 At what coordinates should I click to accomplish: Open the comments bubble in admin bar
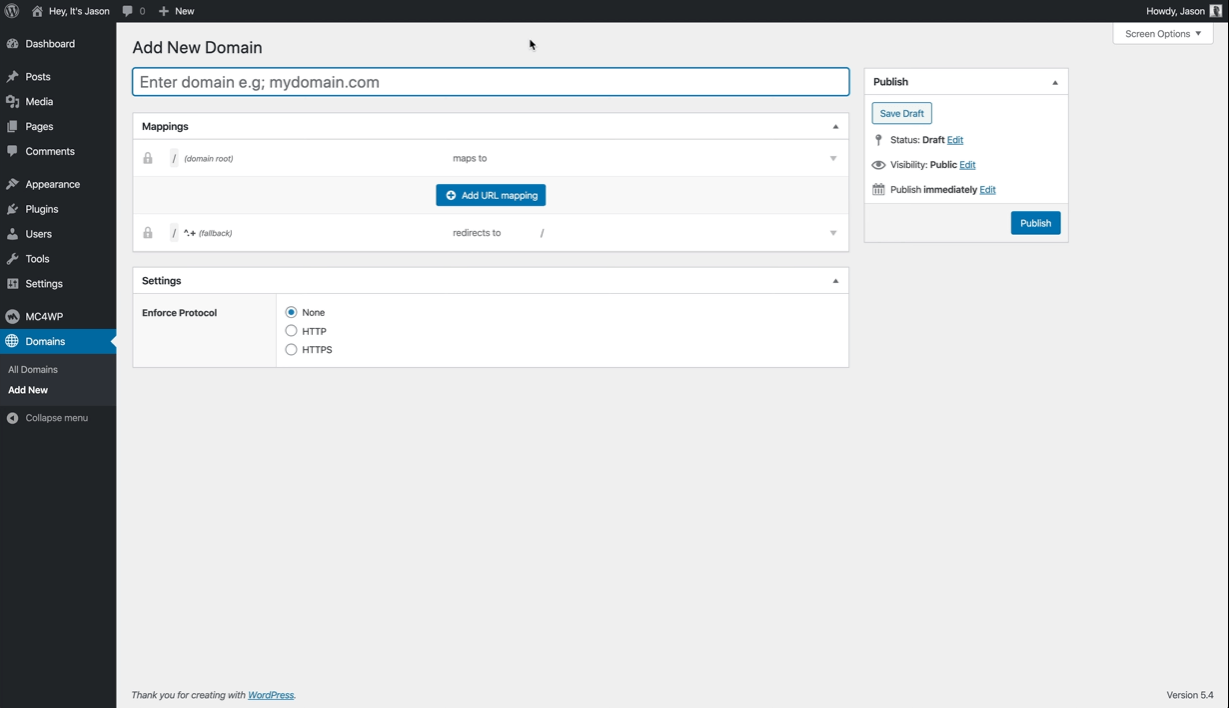click(129, 11)
